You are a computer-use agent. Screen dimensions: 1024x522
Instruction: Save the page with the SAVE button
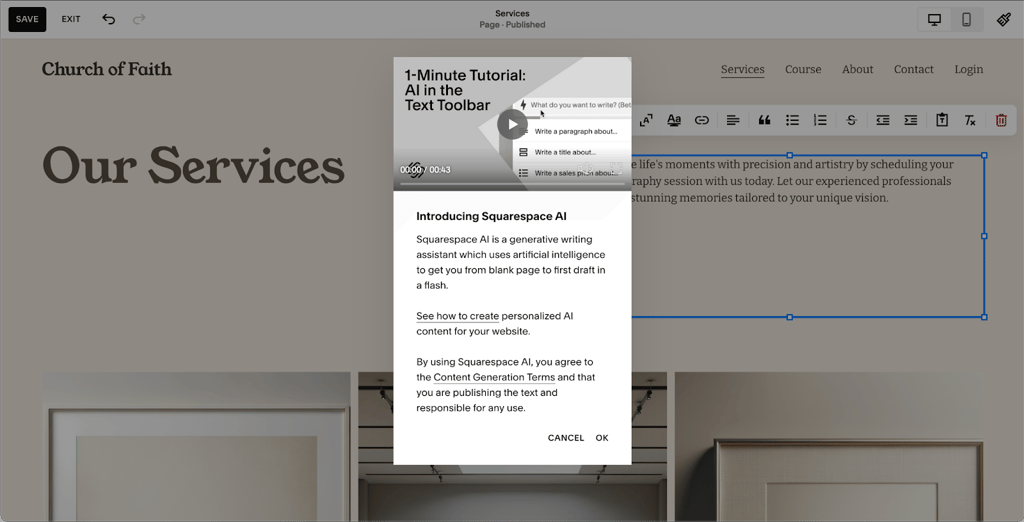point(27,19)
